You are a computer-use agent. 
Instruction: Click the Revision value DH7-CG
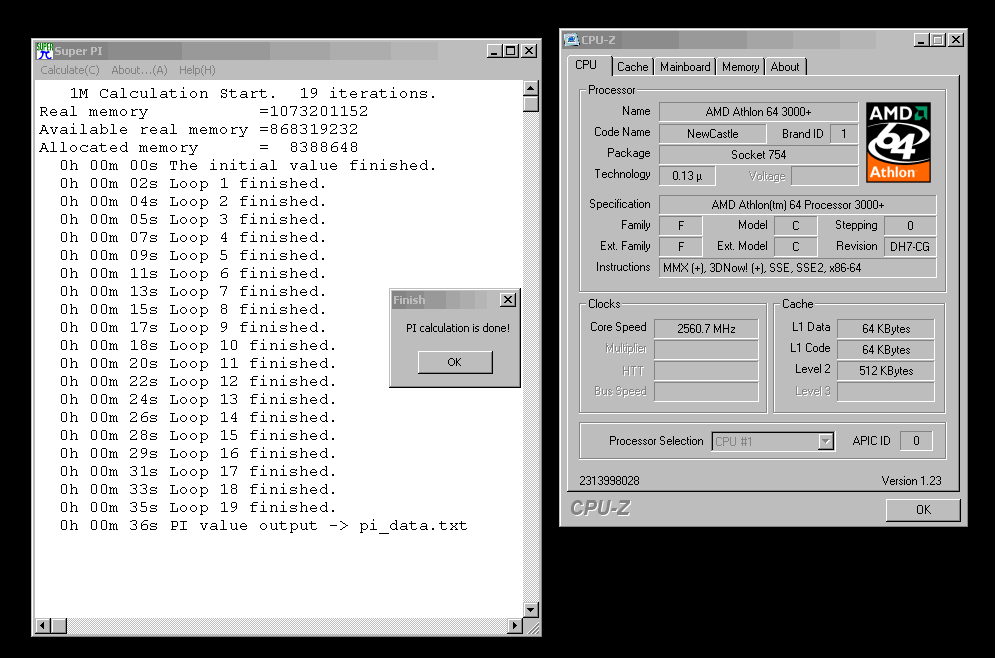(909, 247)
